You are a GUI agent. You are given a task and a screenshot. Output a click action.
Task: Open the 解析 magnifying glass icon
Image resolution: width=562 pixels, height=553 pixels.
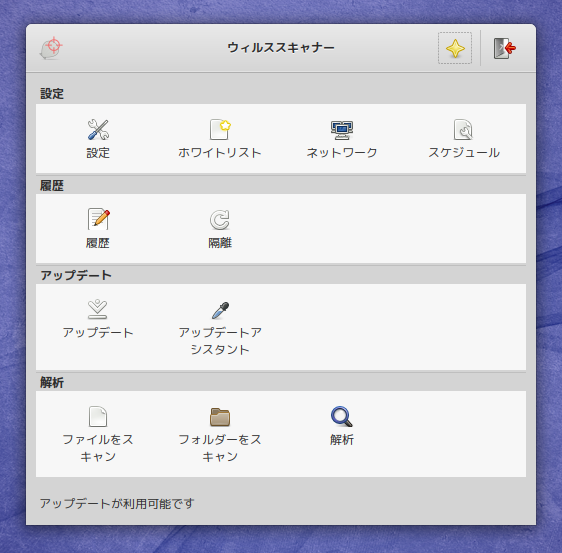(342, 416)
